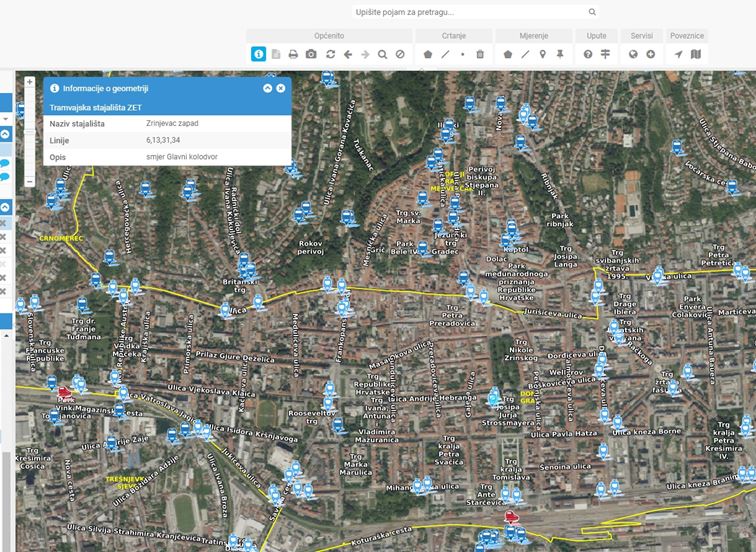Open the map icon under Poveznice

point(696,54)
